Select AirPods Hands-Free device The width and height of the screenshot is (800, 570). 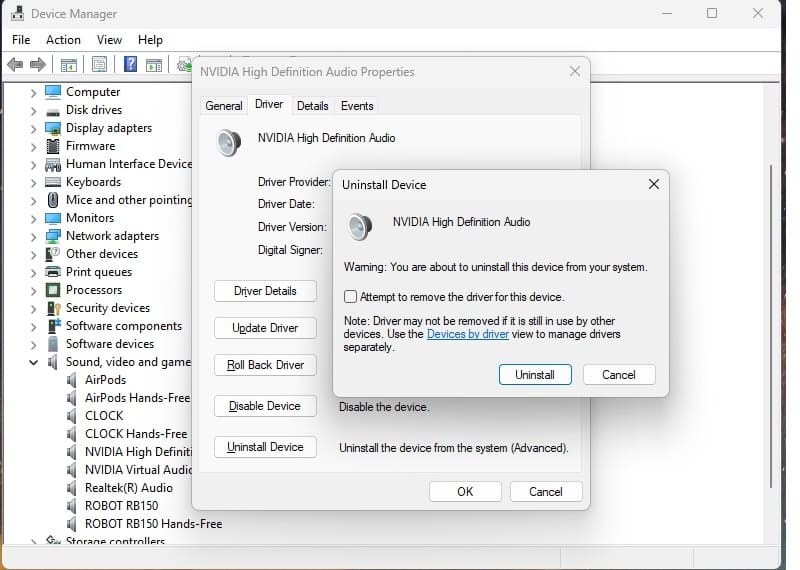pos(137,398)
